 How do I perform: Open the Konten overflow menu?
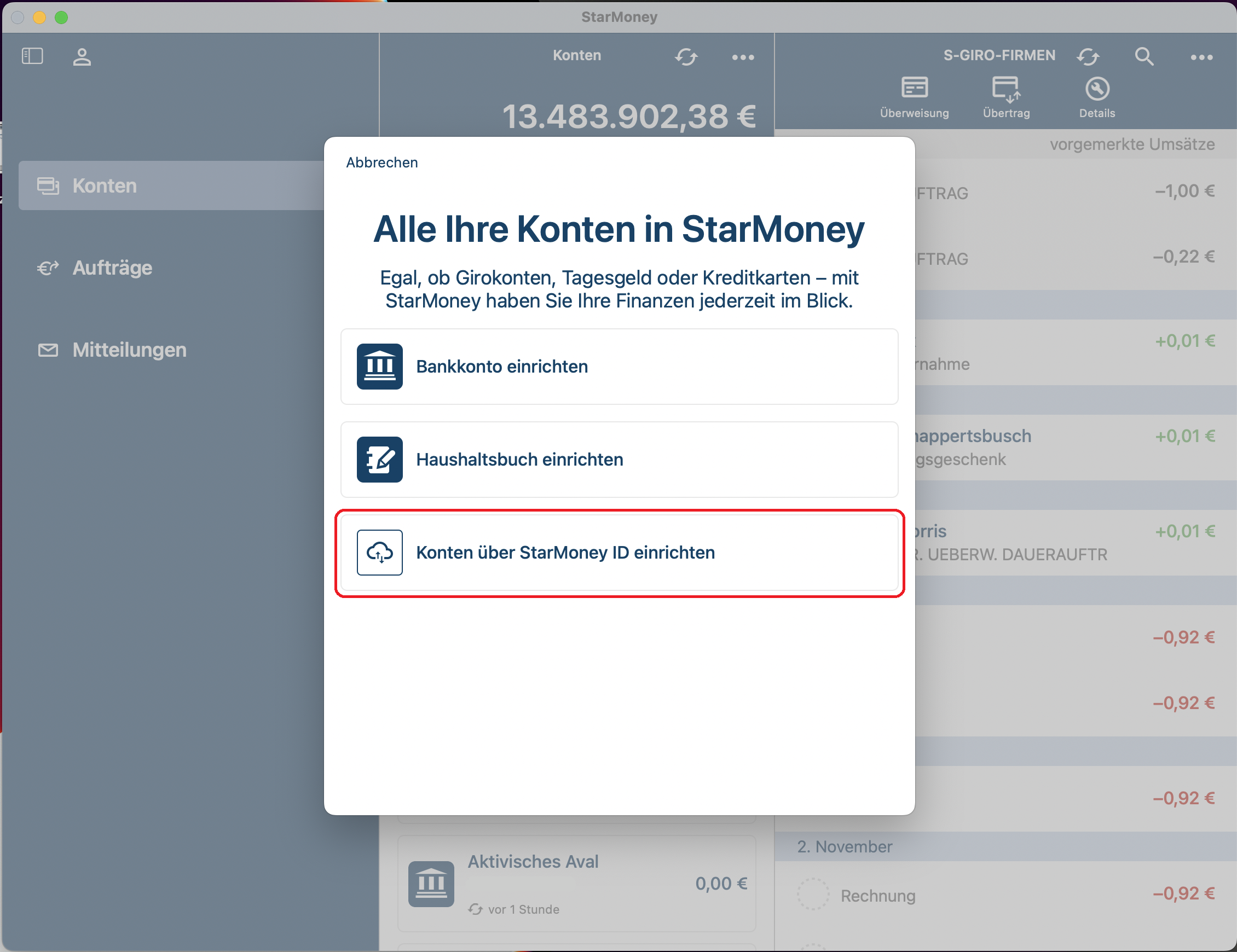[743, 57]
